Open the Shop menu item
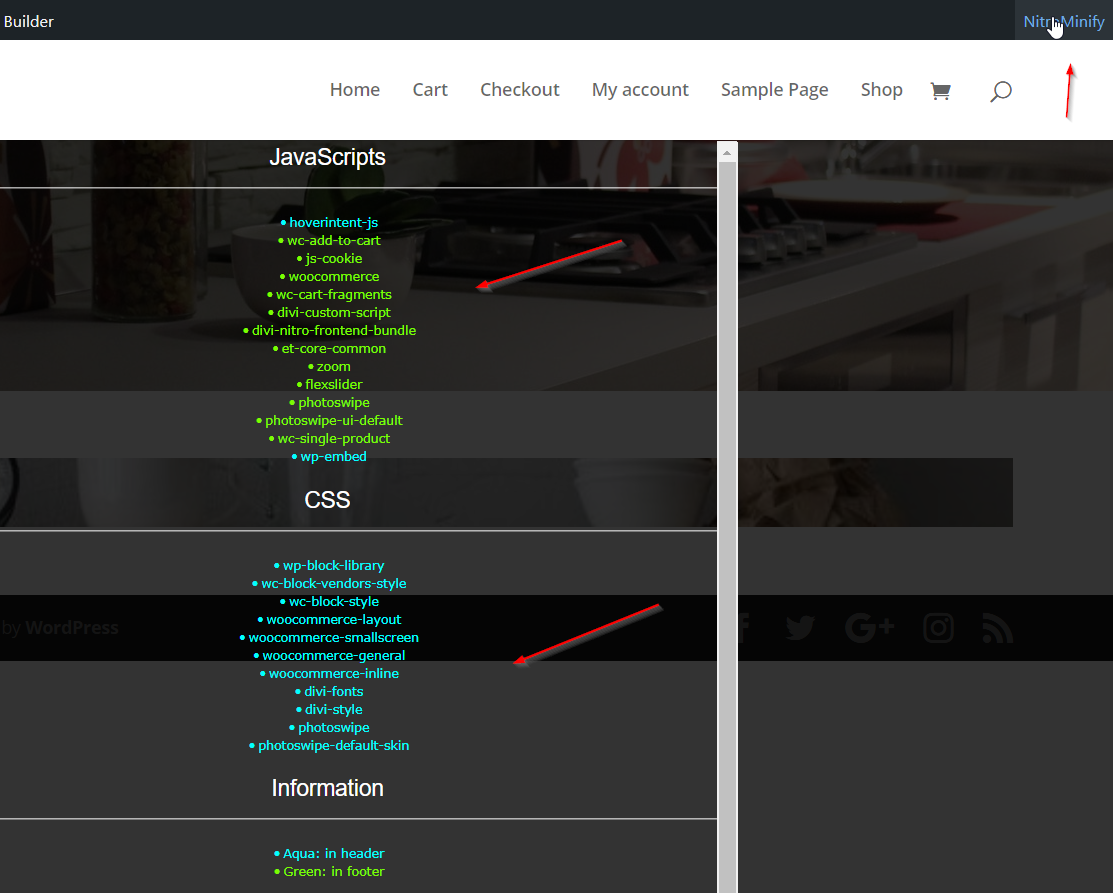The height and width of the screenshot is (893, 1113). point(881,89)
